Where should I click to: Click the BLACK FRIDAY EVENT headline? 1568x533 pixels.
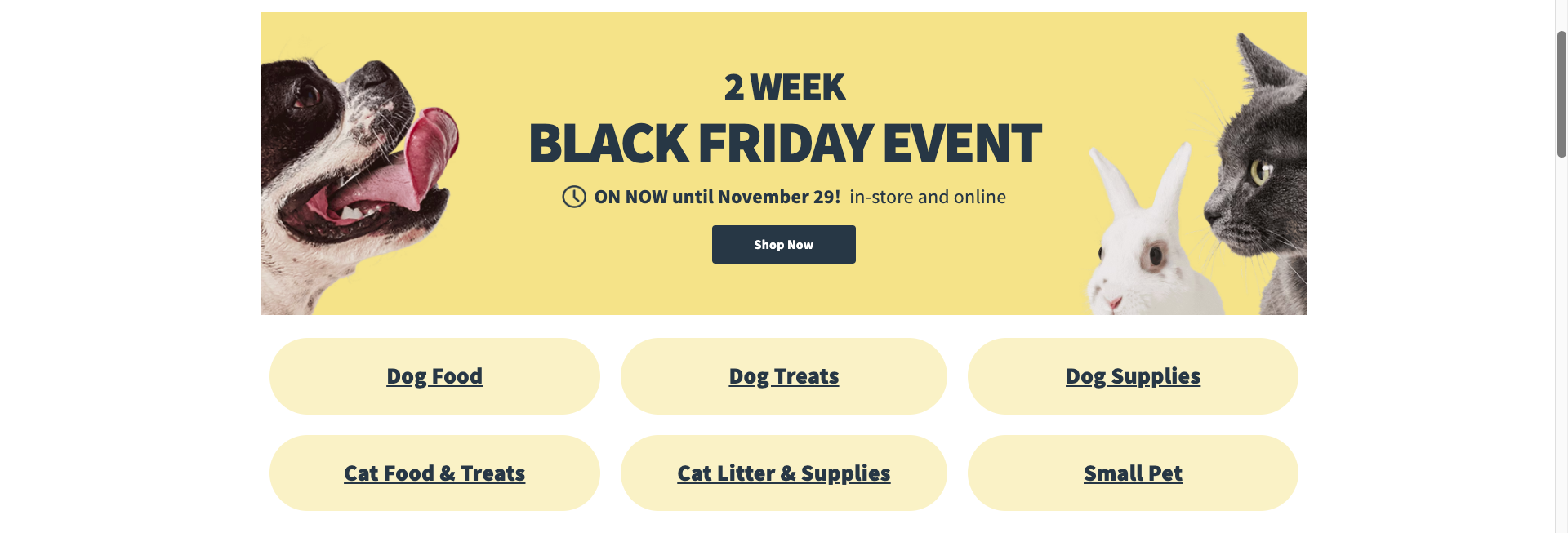785,144
